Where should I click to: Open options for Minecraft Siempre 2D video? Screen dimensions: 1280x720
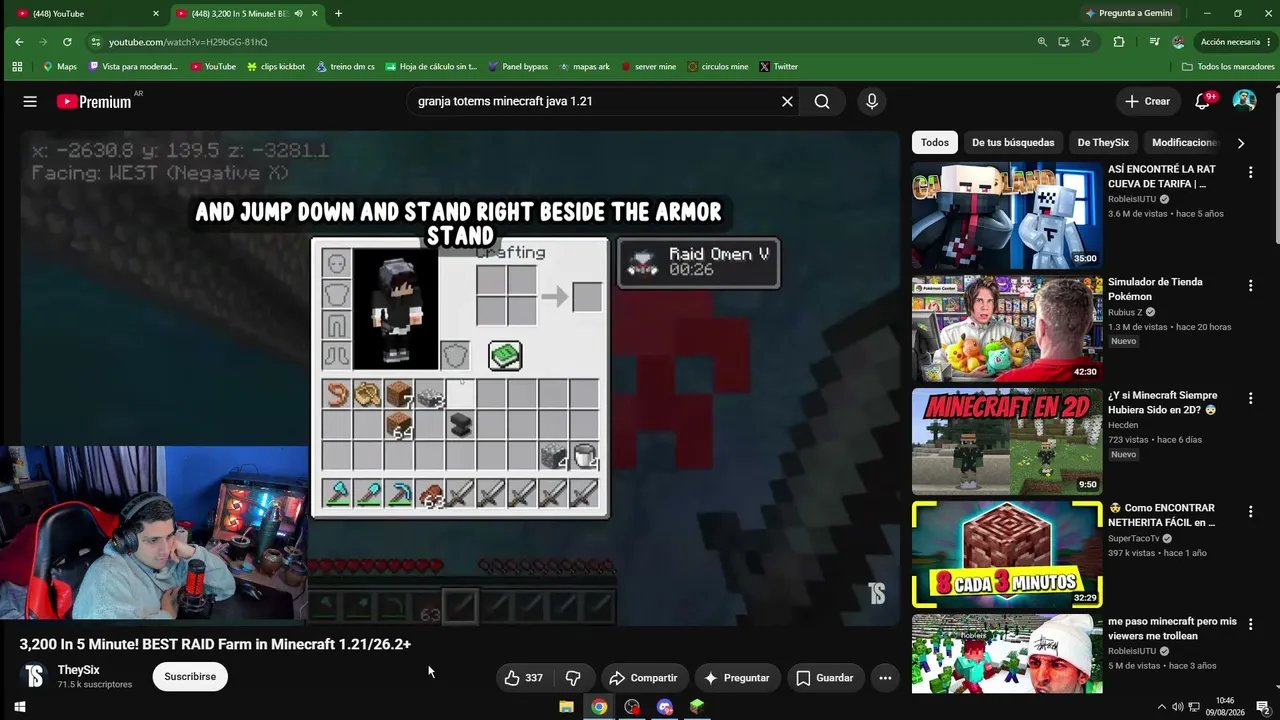pyautogui.click(x=1250, y=399)
